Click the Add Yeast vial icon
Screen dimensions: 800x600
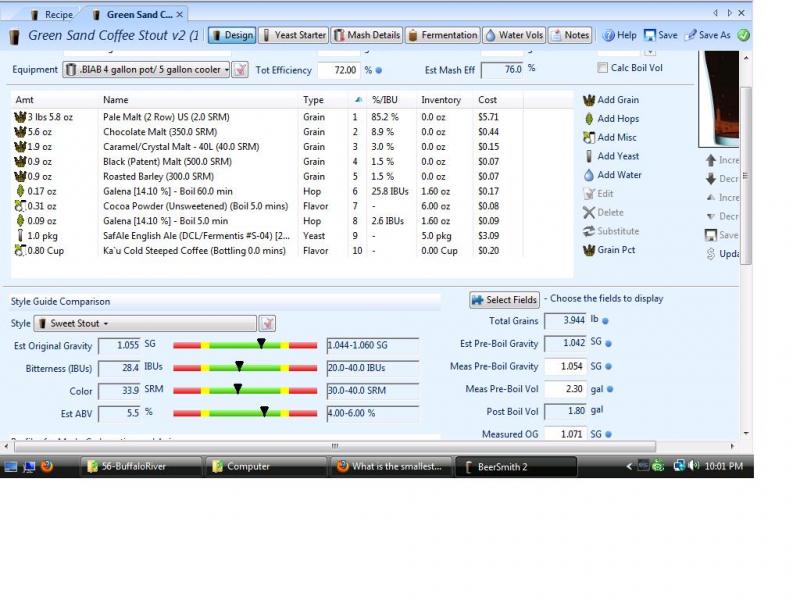click(589, 156)
